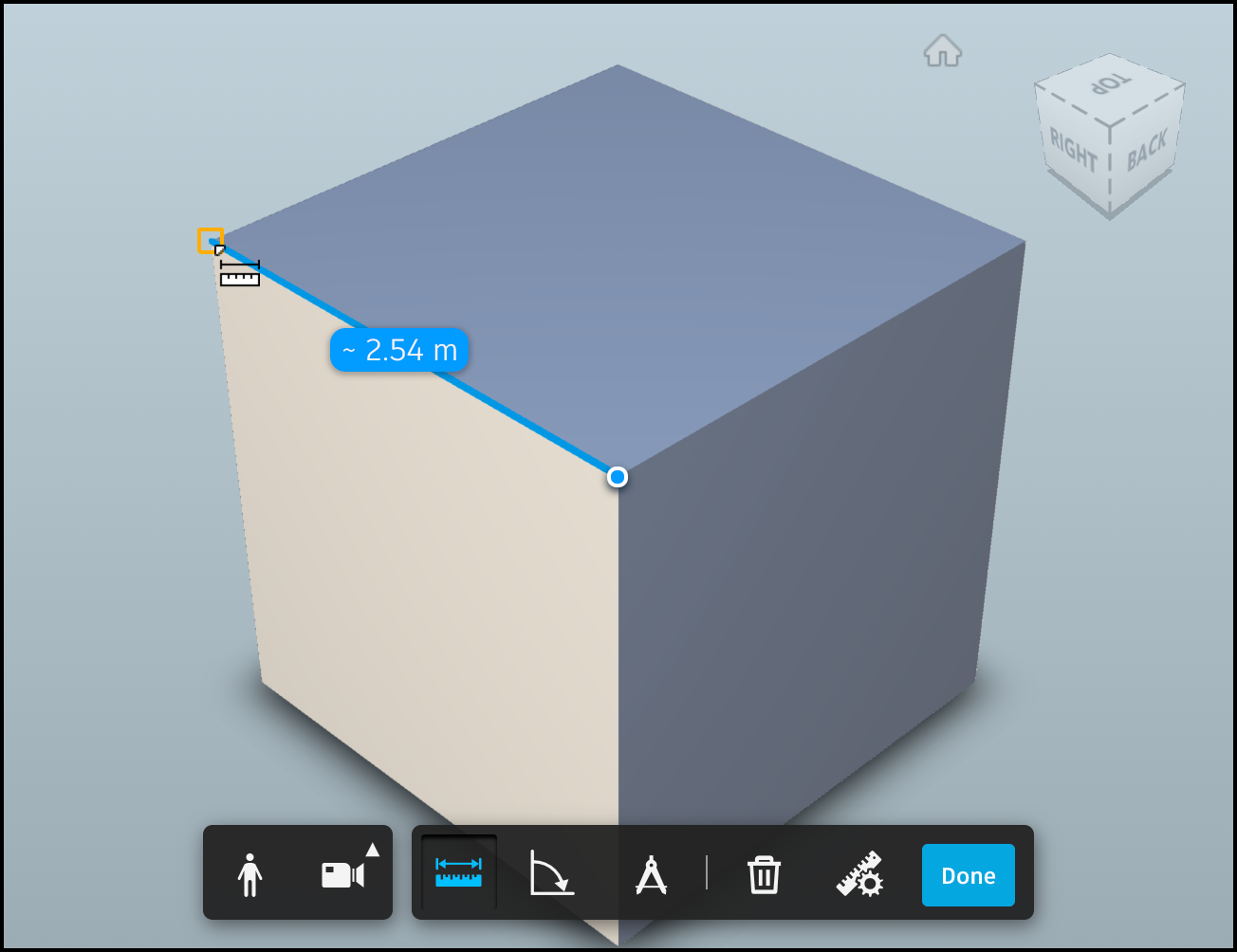
Task: Select the Calibrate compass tool
Action: [x=651, y=874]
